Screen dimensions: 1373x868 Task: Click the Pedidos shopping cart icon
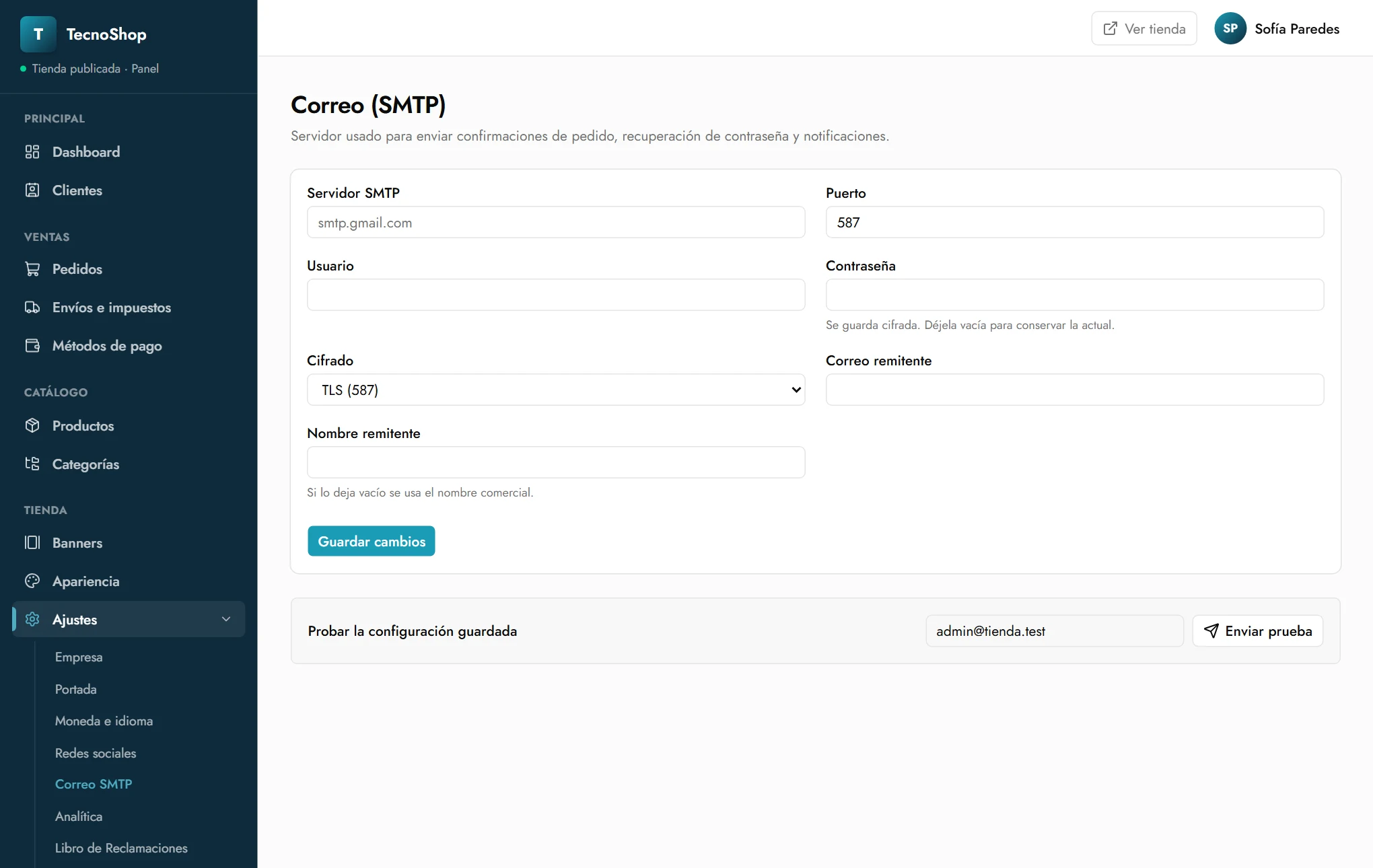32,269
